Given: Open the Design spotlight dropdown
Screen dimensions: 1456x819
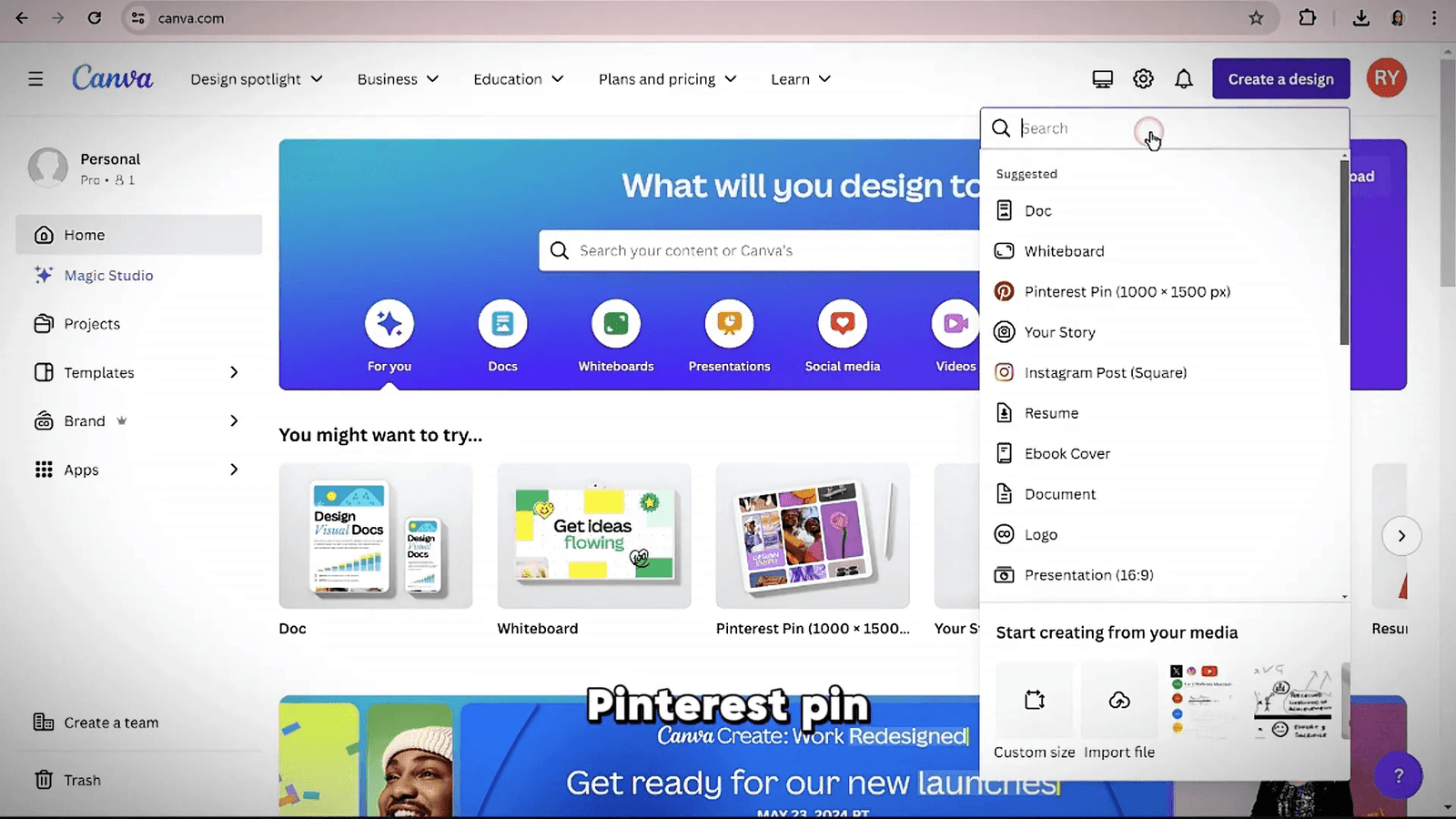Looking at the screenshot, I should click(257, 79).
